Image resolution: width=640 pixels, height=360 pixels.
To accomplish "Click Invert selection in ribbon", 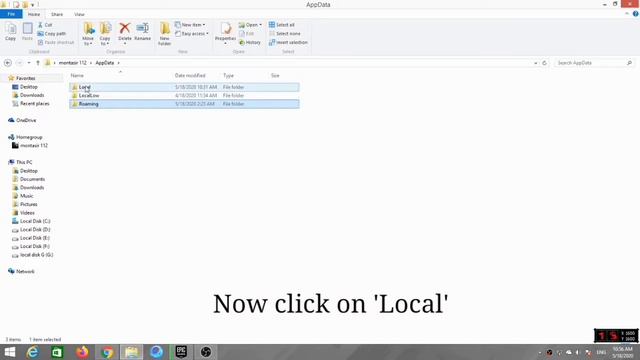I will (288, 42).
